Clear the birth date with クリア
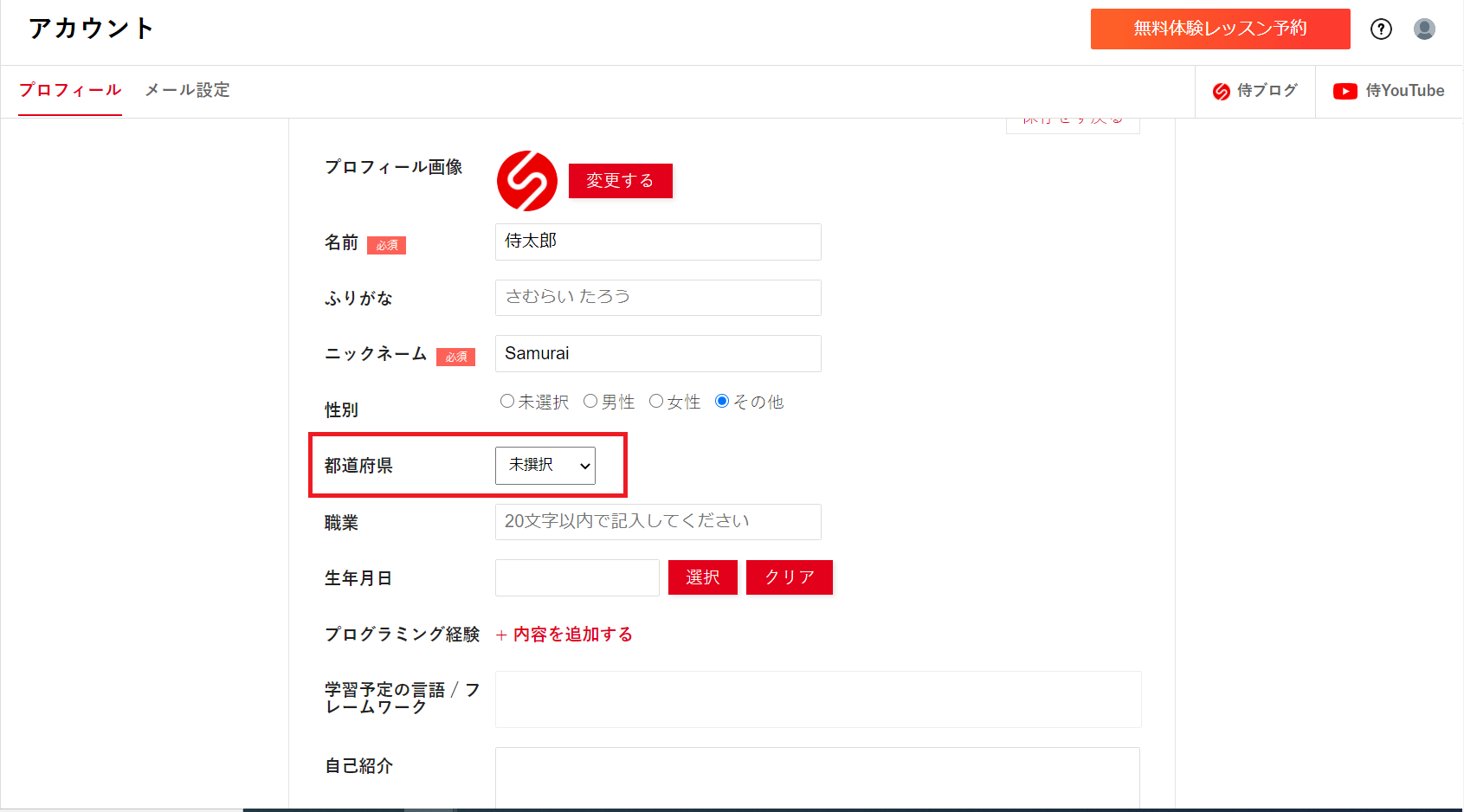Viewport: 1464px width, 812px height. click(x=789, y=577)
